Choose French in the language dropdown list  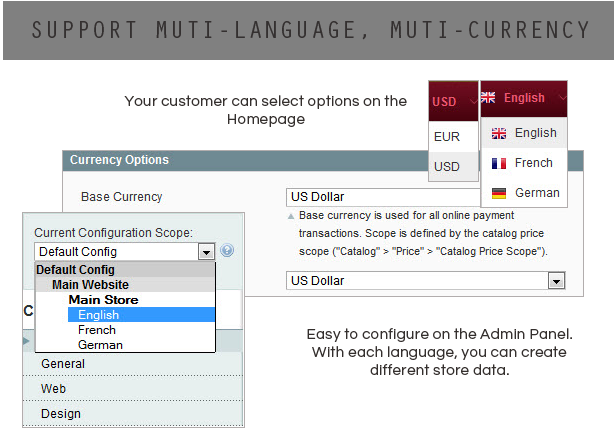click(524, 163)
